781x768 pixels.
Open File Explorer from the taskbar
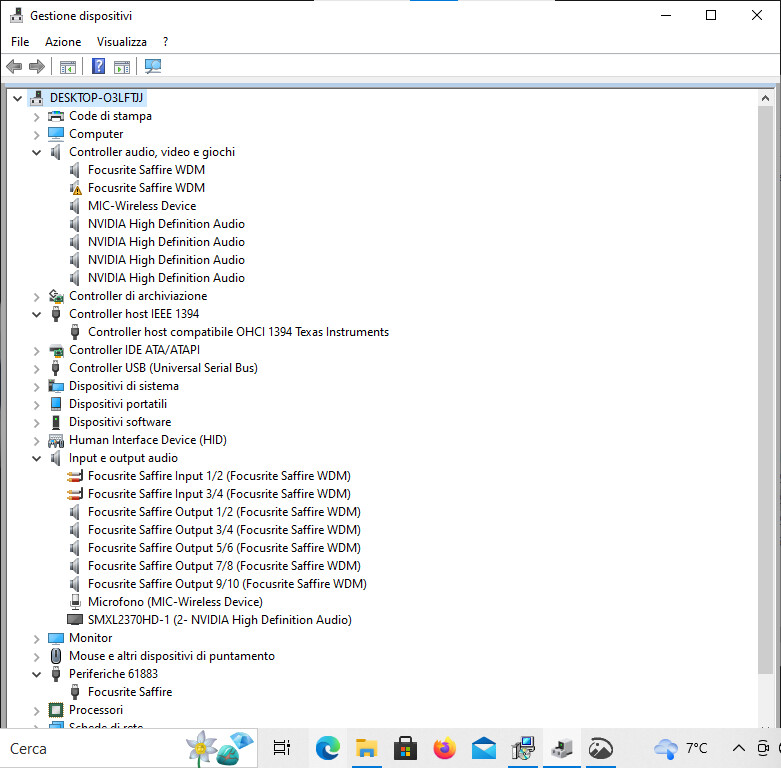pyautogui.click(x=366, y=748)
